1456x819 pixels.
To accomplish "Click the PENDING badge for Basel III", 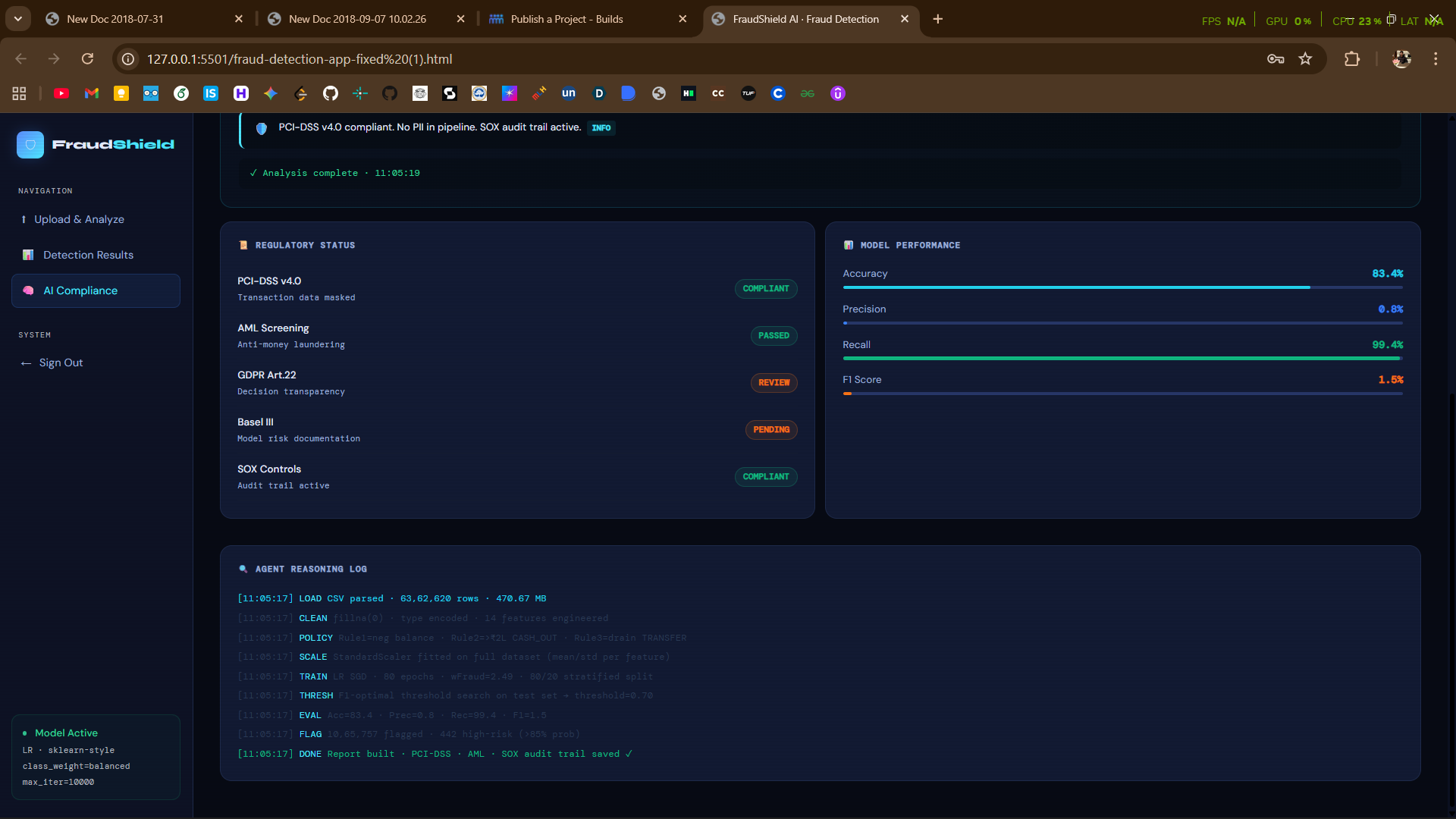I will [x=771, y=429].
